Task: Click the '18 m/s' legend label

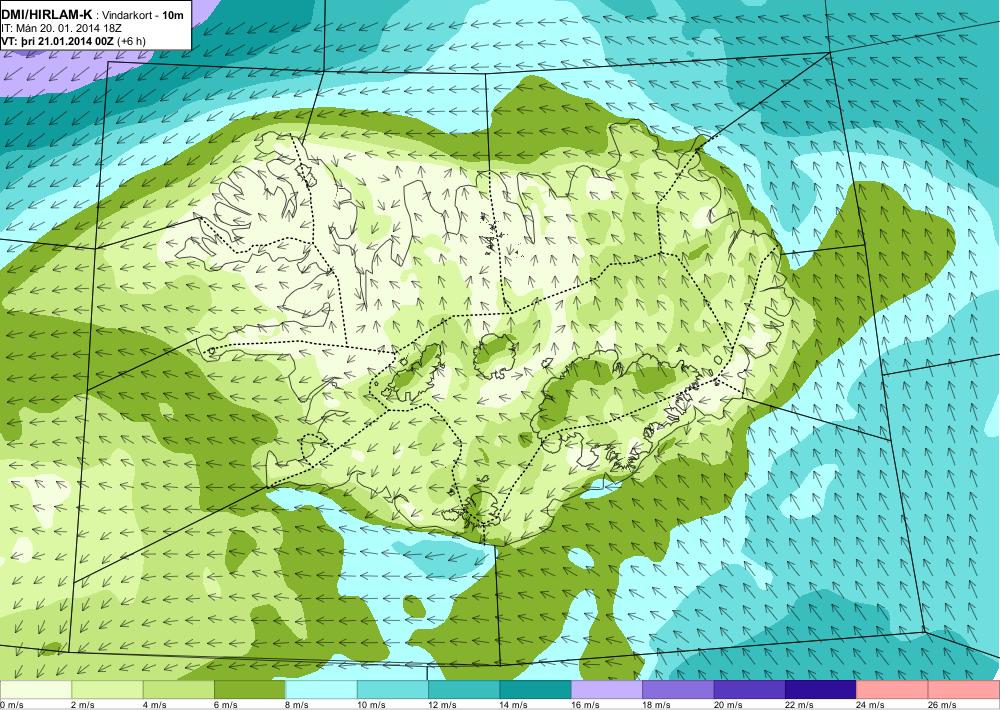Action: (656, 705)
